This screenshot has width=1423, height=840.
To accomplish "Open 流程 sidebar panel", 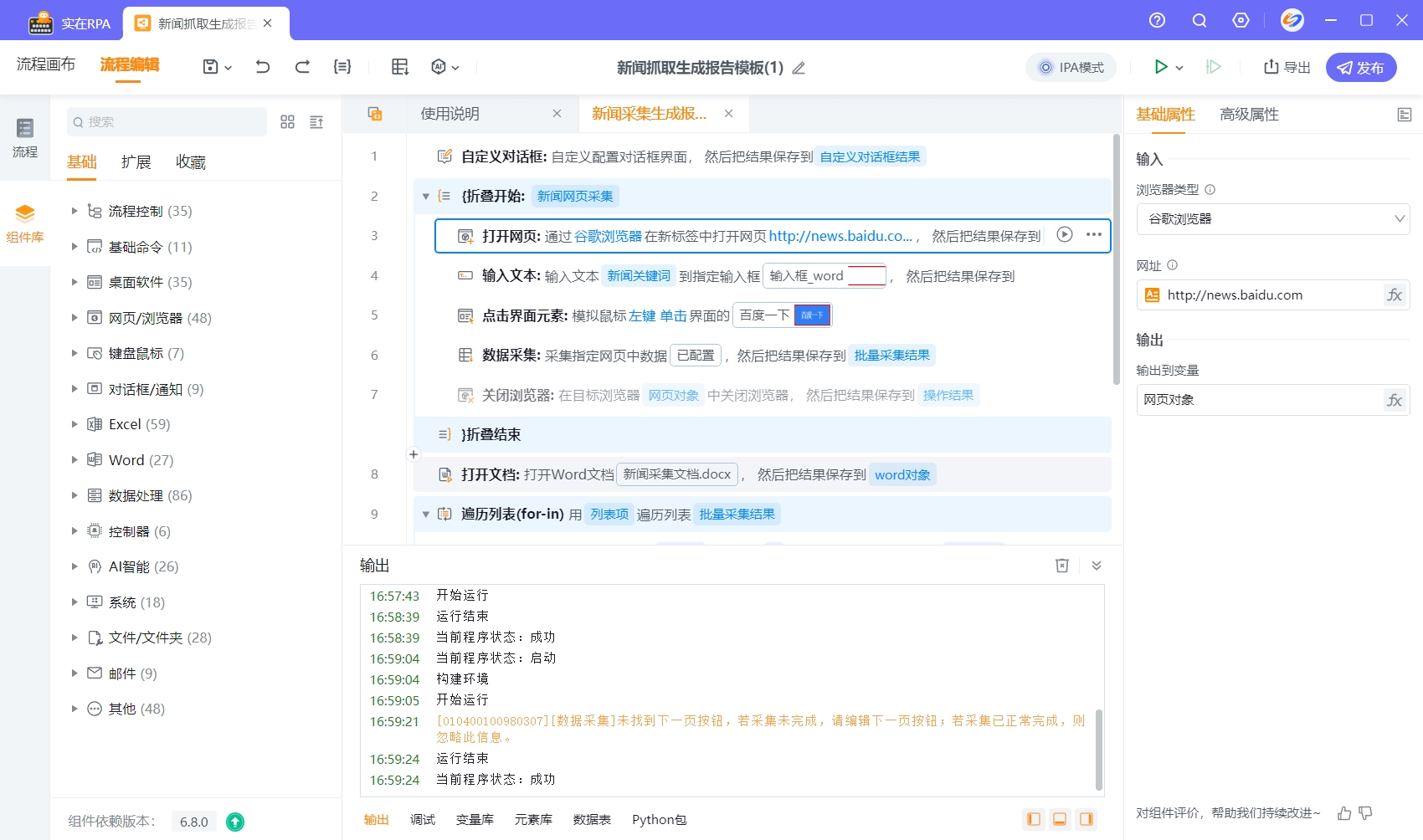I will click(x=25, y=138).
